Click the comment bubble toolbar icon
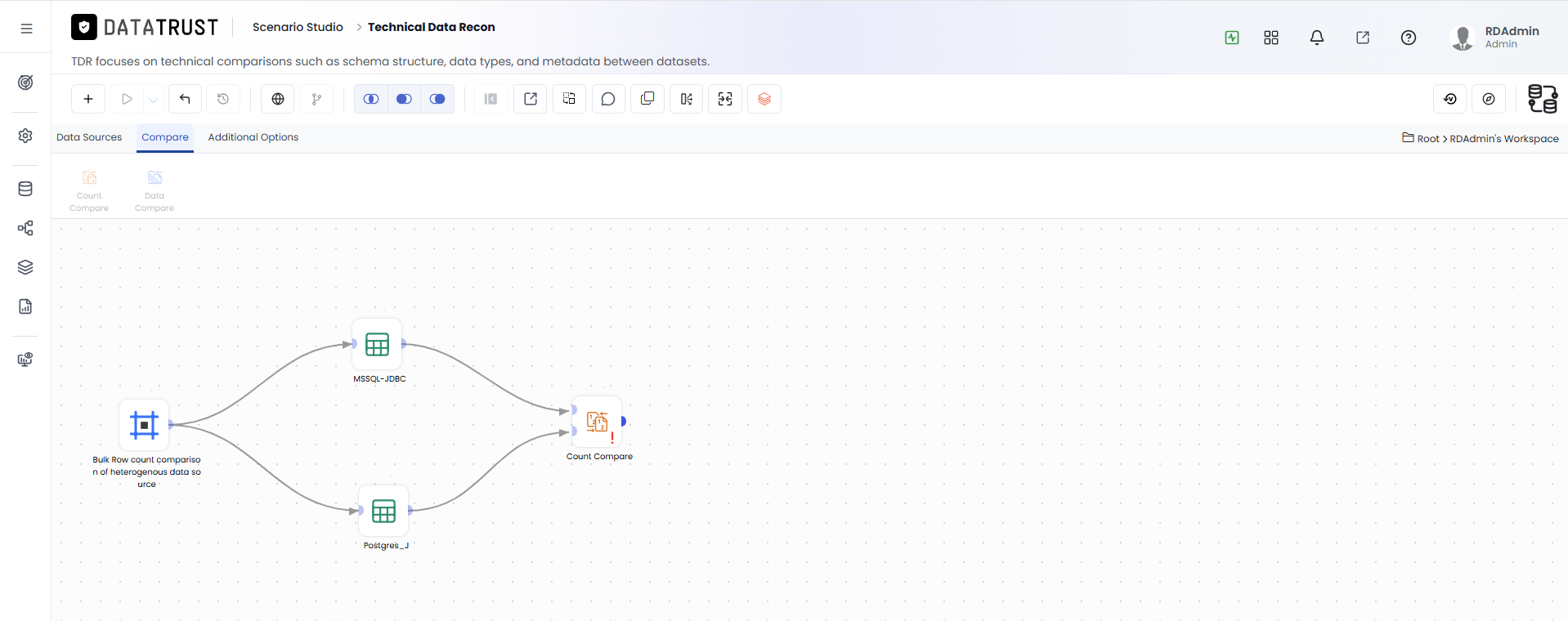Viewport: 1568px width, 621px height. pyautogui.click(x=607, y=99)
